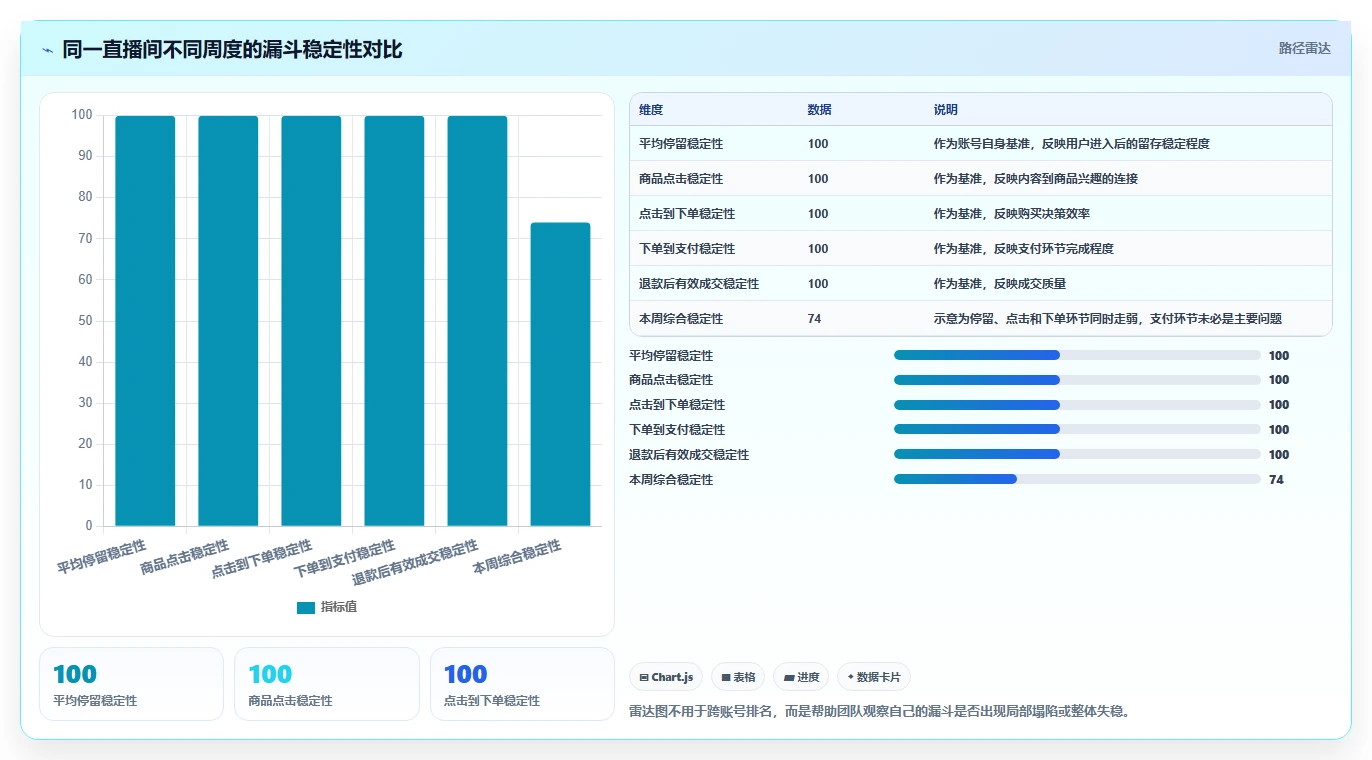The height and width of the screenshot is (760, 1372).
Task: Click the x-axis label 商品点击稳定性
Action: click(184, 557)
